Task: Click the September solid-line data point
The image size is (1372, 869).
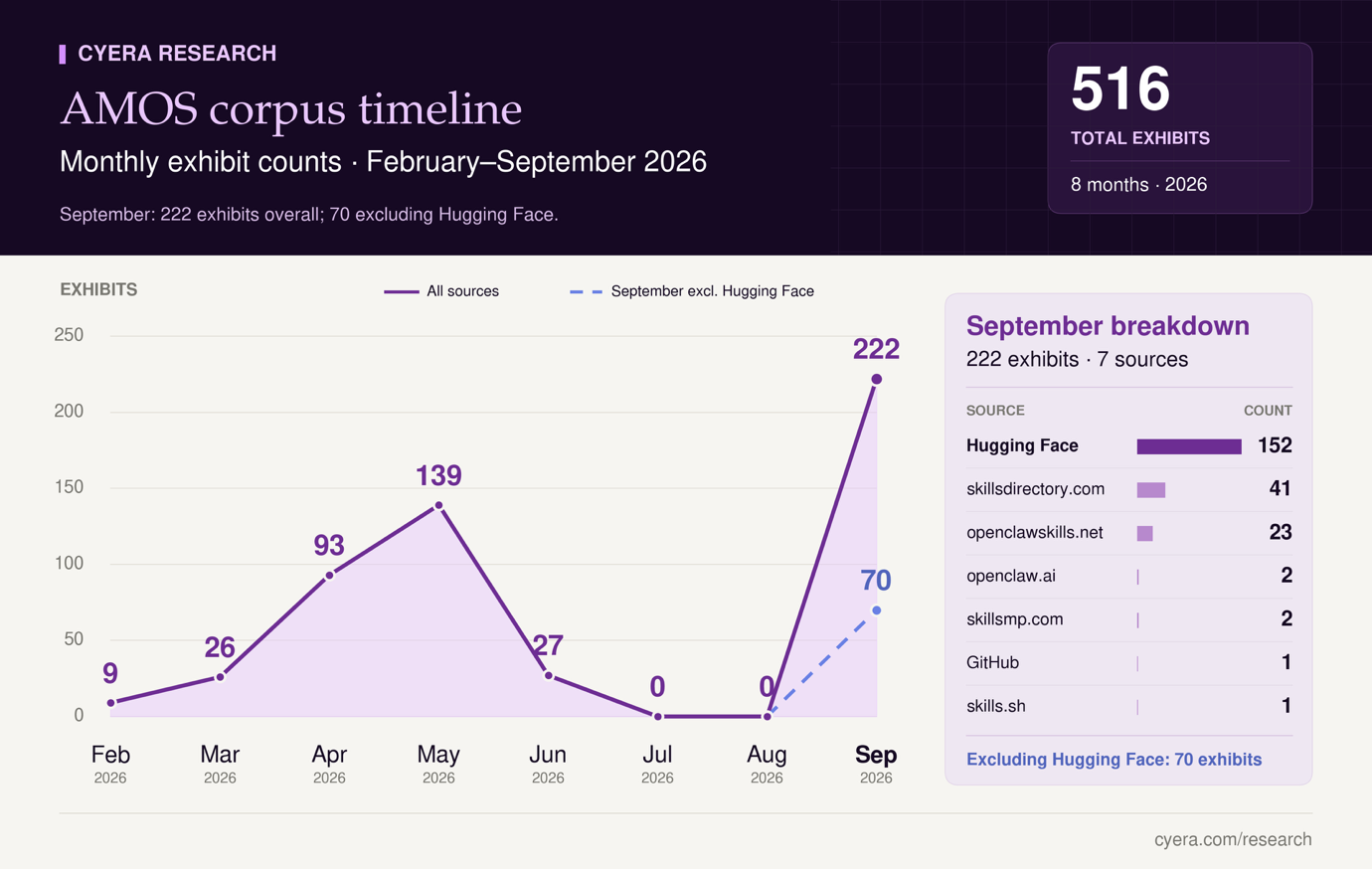Action: 876,379
